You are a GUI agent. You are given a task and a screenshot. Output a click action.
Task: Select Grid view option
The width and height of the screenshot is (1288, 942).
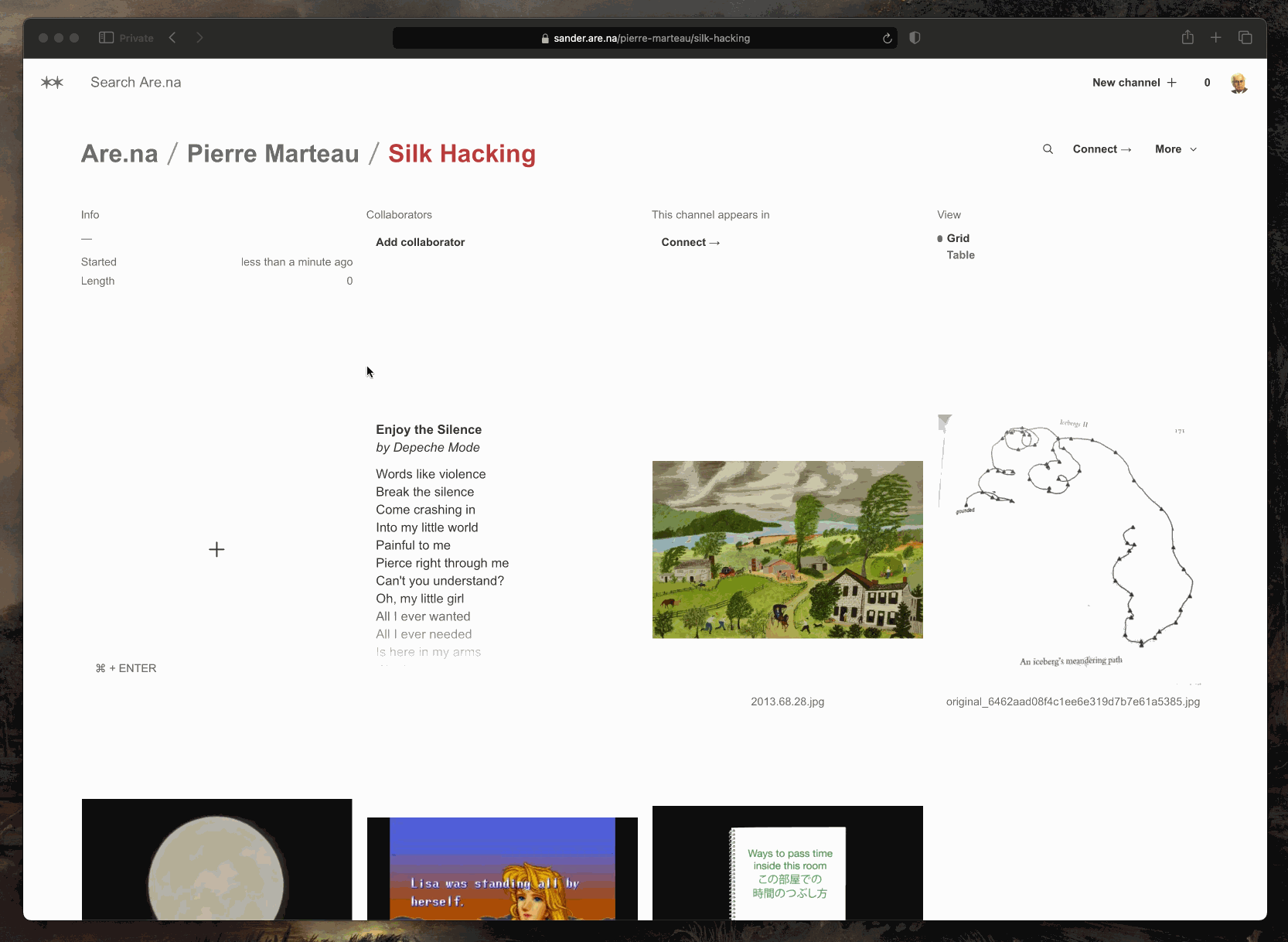pos(958,238)
